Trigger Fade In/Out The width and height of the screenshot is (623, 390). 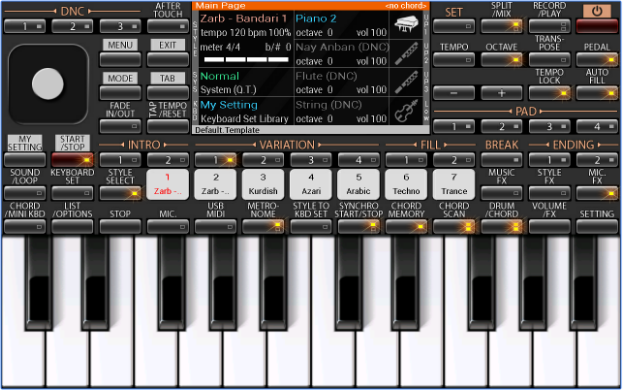tap(120, 127)
